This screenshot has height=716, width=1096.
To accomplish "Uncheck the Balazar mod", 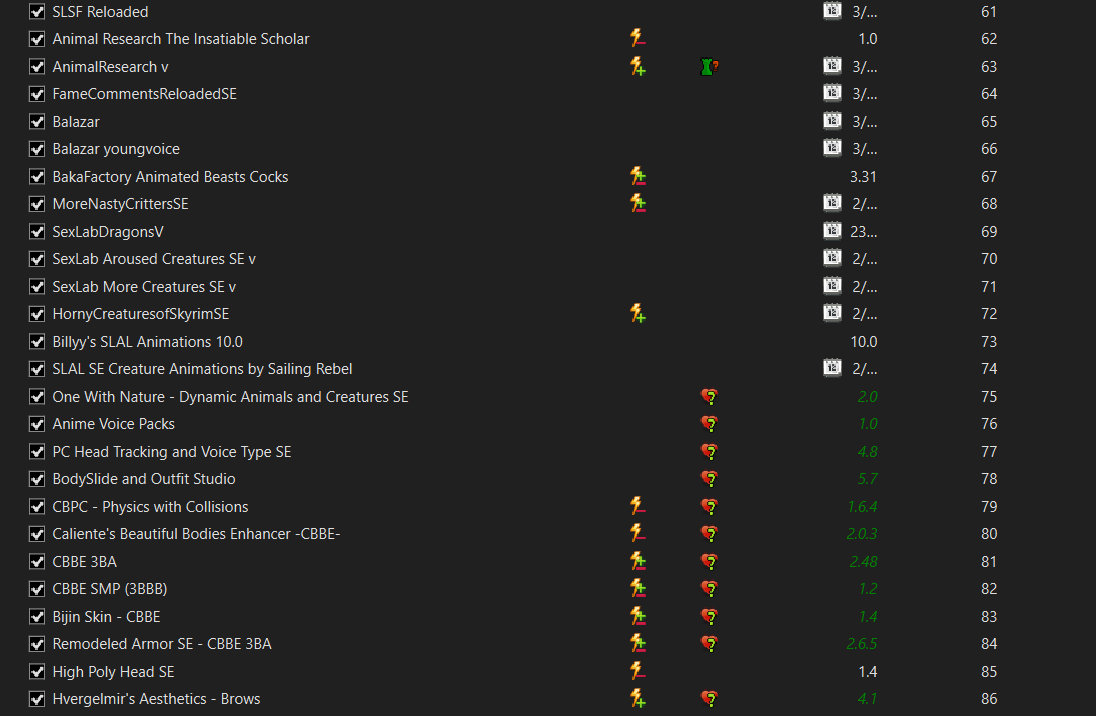I will point(37,122).
